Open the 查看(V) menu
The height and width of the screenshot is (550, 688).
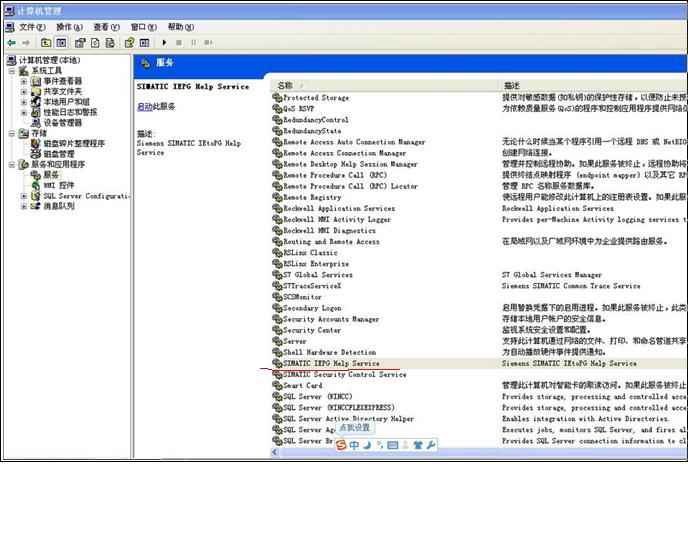(x=107, y=27)
